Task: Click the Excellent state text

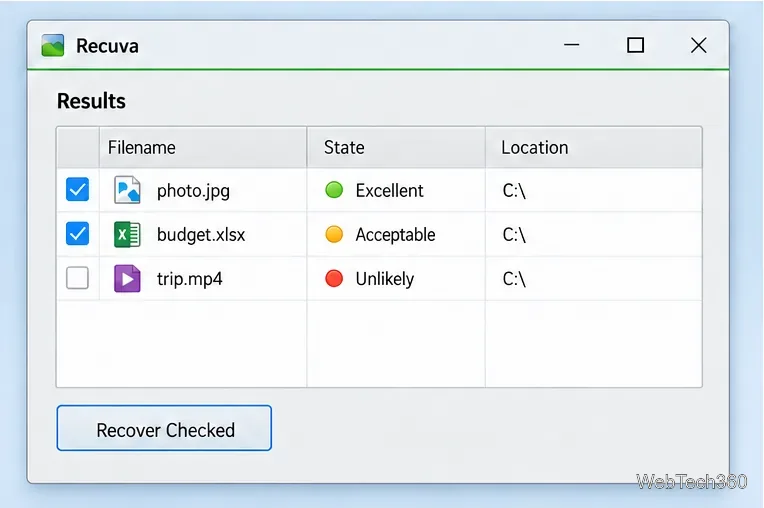Action: [389, 190]
